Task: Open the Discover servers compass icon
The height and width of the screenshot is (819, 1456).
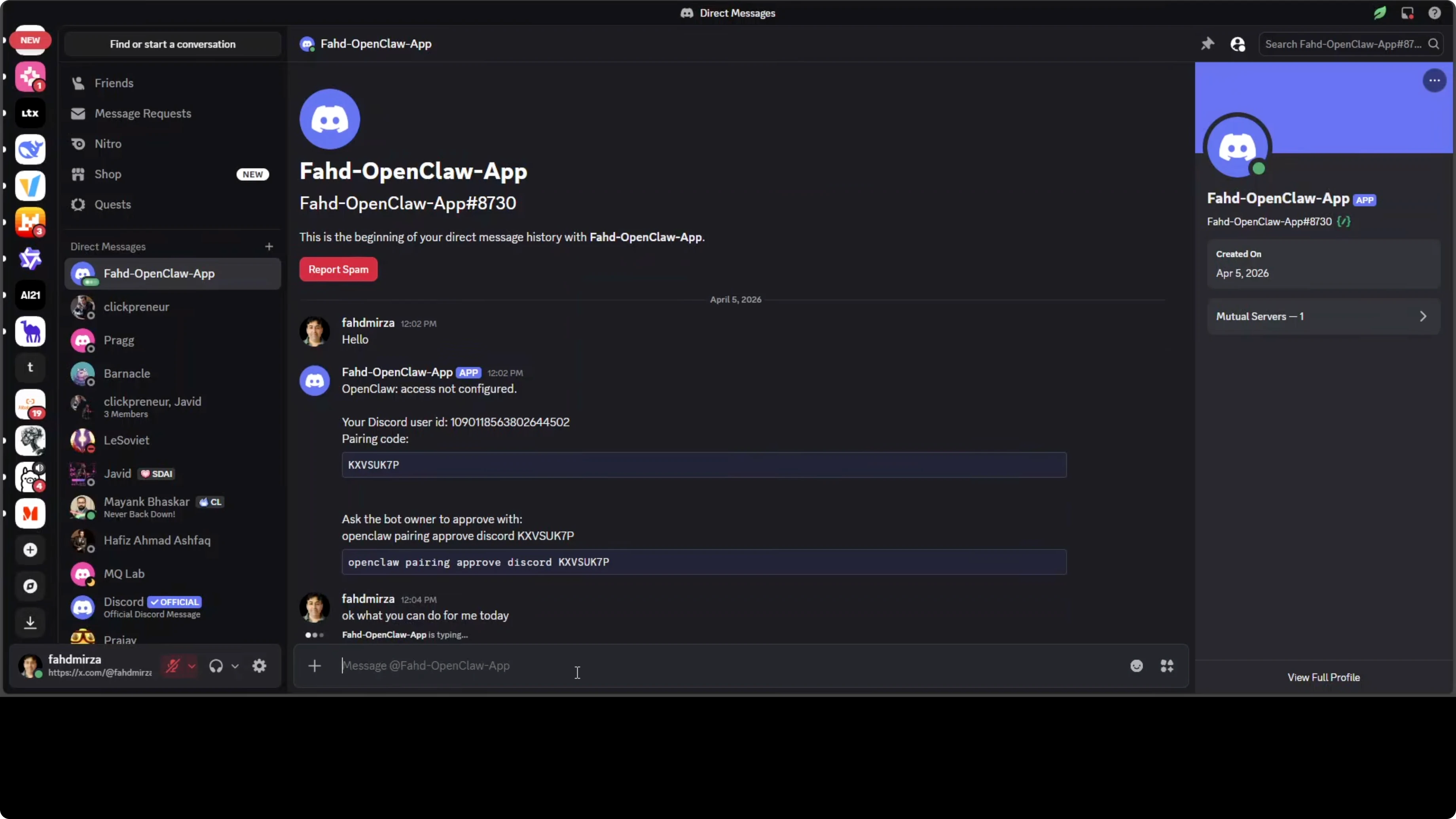Action: pyautogui.click(x=30, y=586)
